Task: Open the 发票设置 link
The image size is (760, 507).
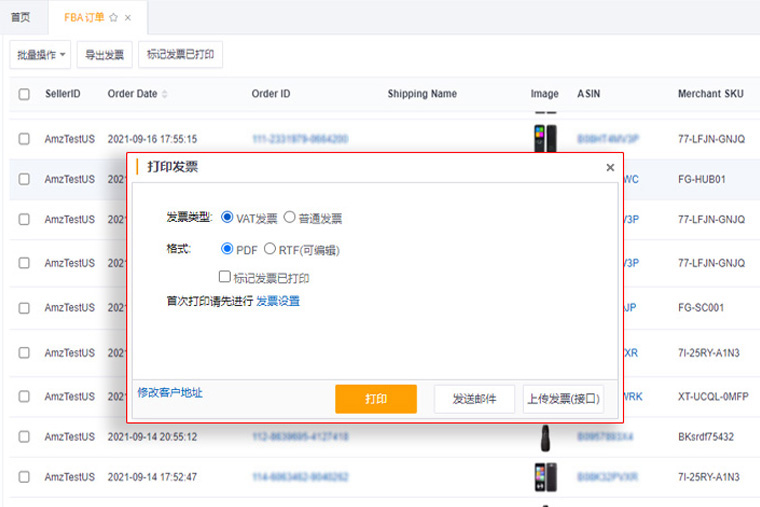Action: tap(278, 301)
